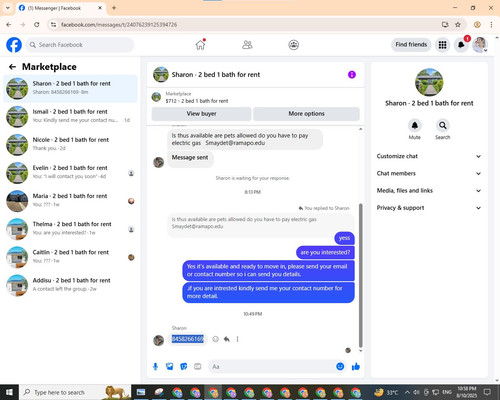Click Sharon's large profile thumbnail

coord(429,82)
